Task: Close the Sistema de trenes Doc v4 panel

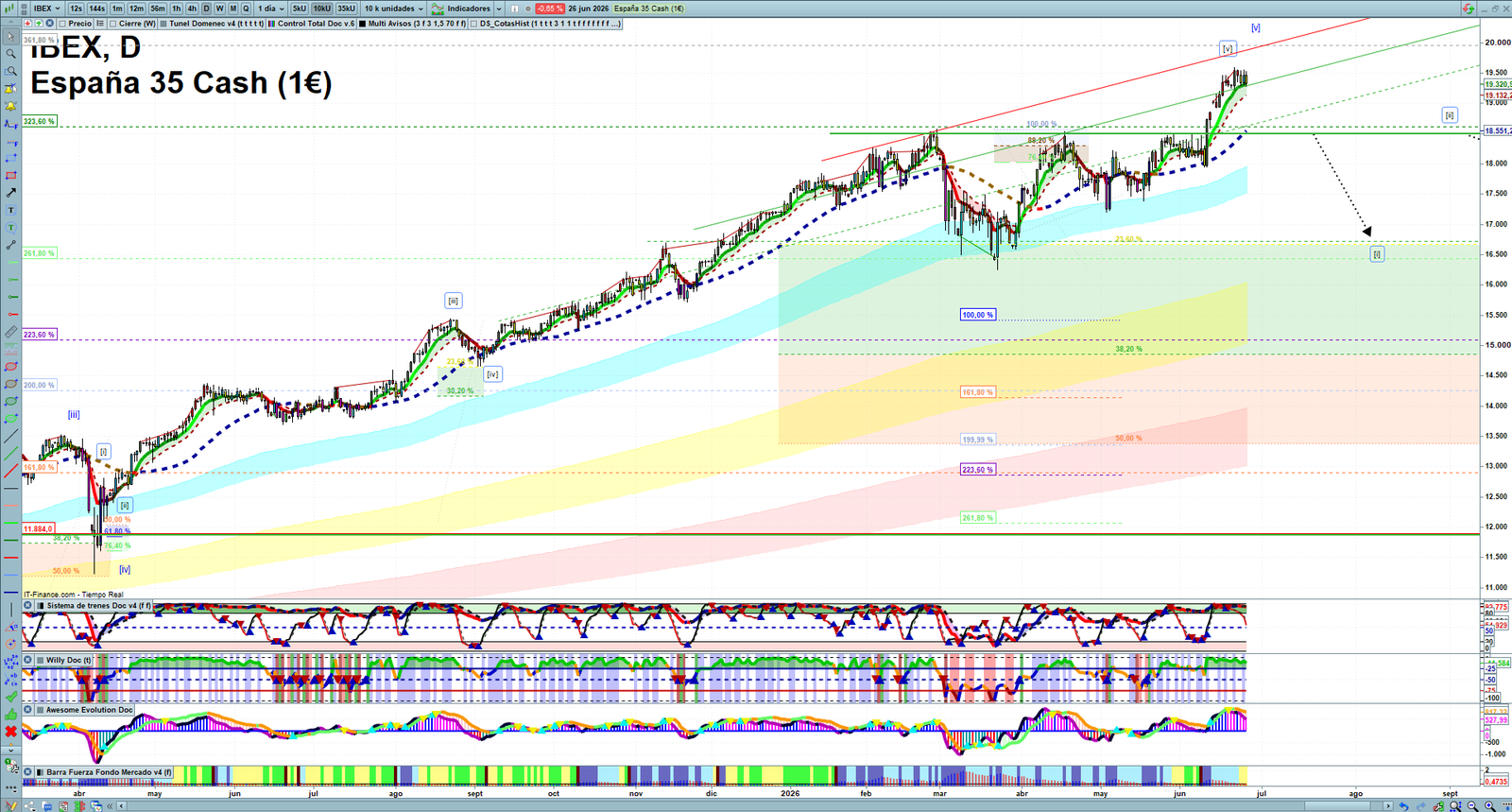Action: pyautogui.click(x=28, y=606)
